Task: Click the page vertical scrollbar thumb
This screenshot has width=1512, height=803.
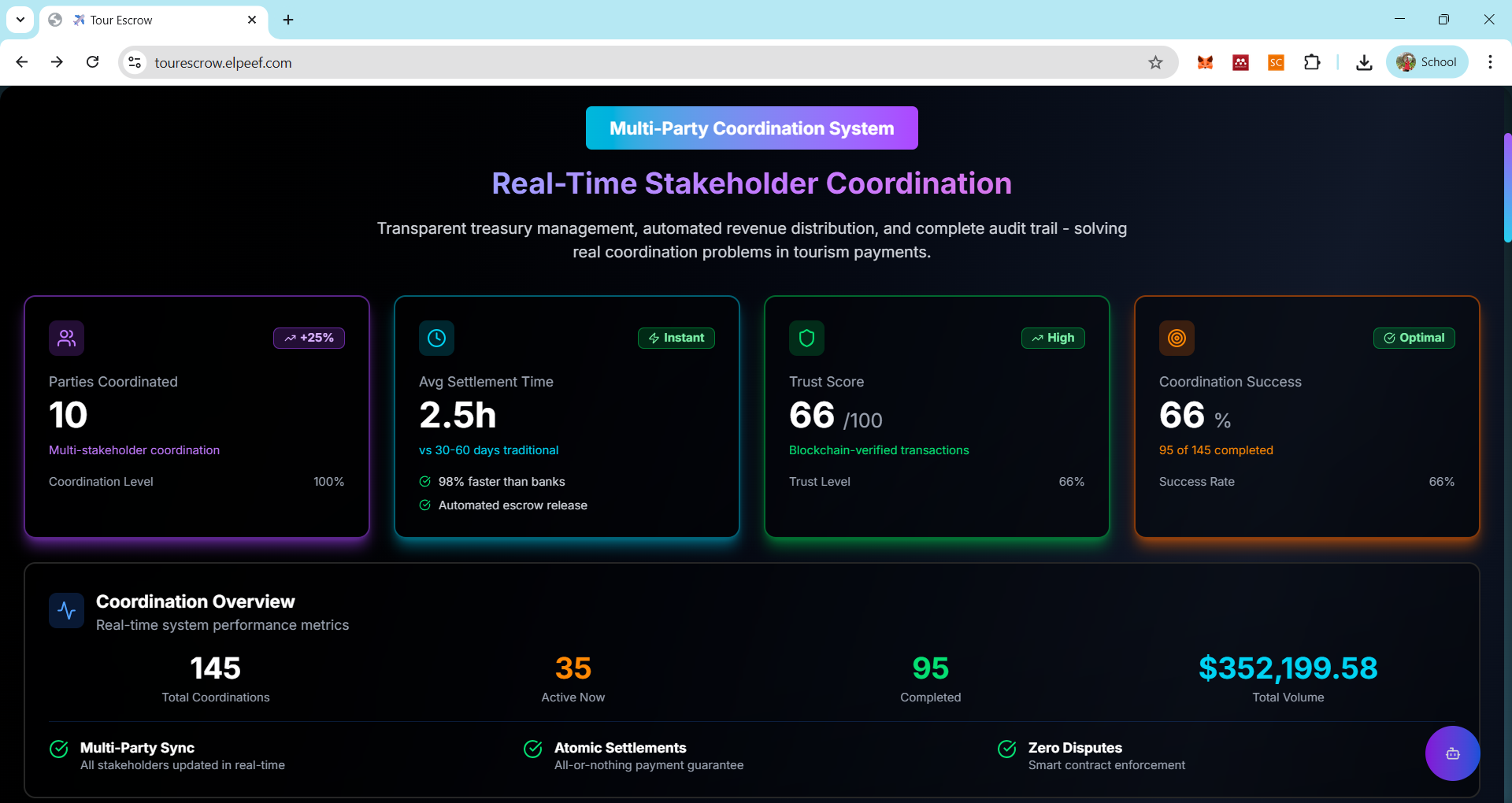Action: click(1507, 187)
